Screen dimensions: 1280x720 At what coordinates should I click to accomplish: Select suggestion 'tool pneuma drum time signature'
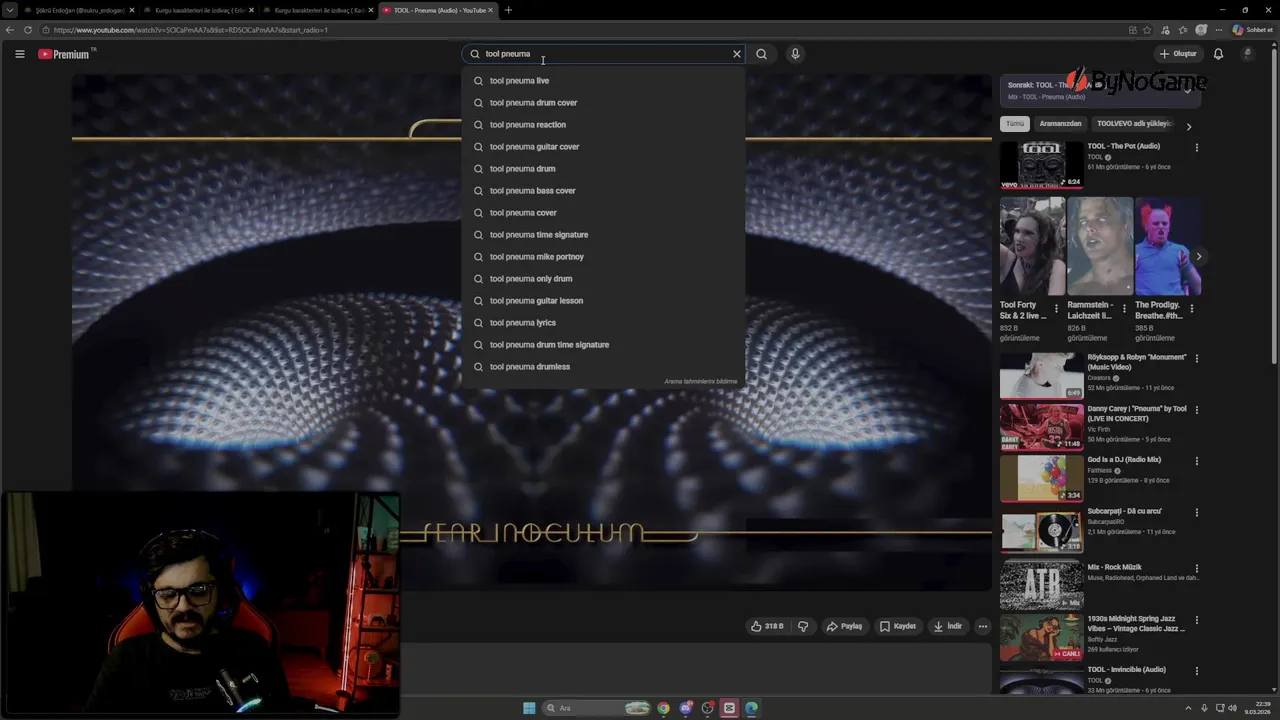pos(604,345)
